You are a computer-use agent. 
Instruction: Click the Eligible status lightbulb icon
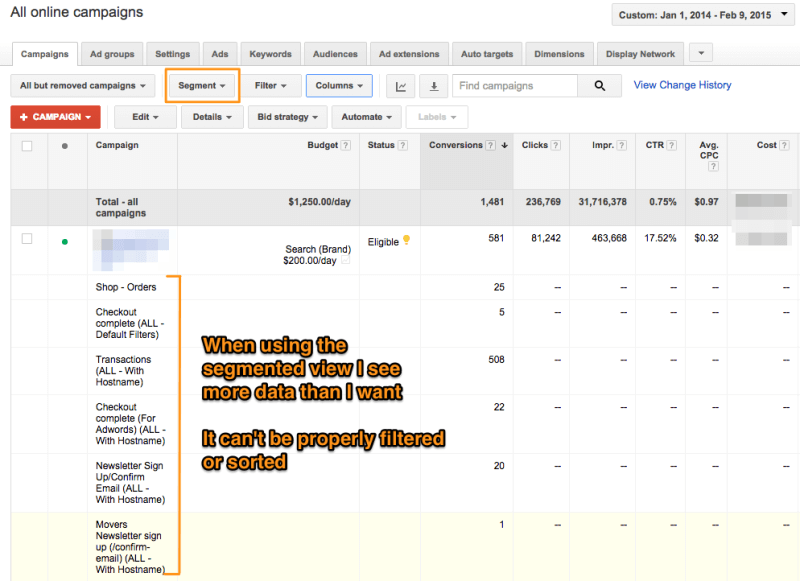(407, 240)
